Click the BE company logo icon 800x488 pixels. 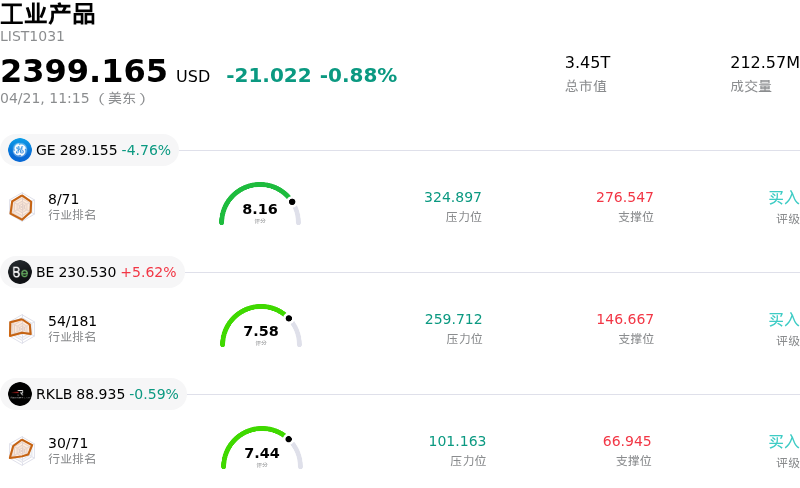[x=20, y=272]
